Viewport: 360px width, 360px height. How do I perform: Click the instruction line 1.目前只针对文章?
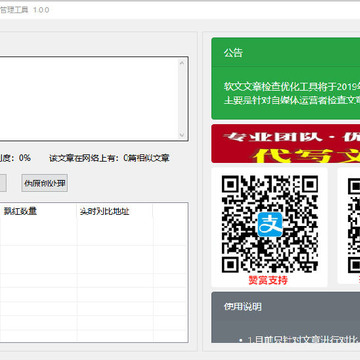303,340
